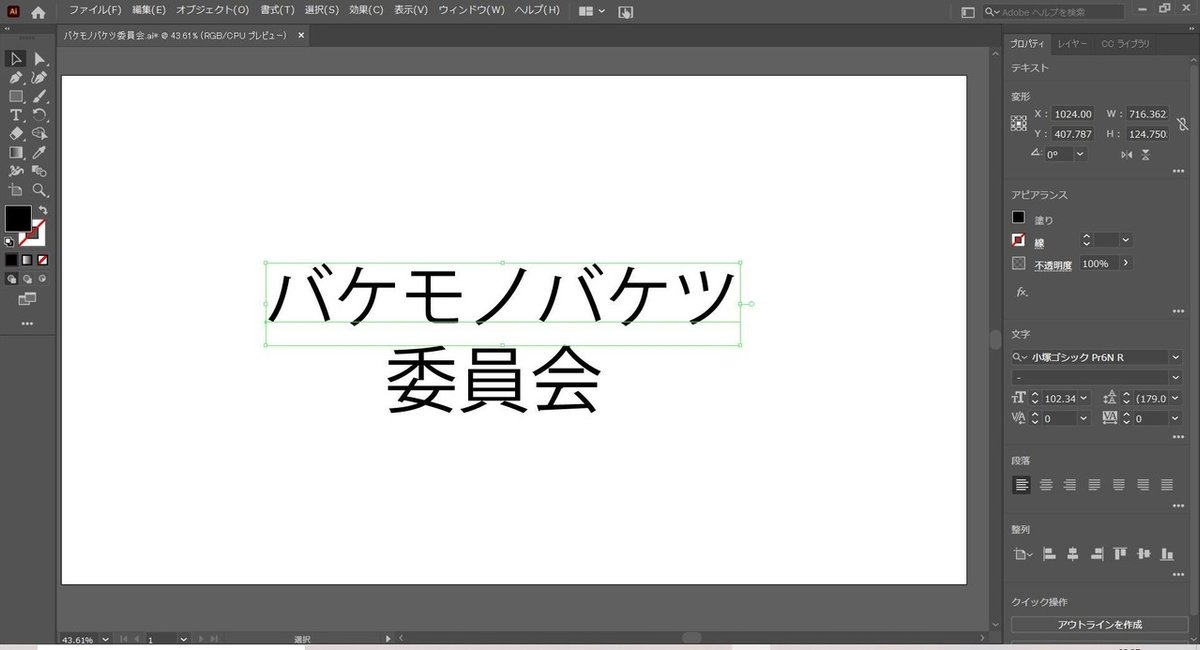Image resolution: width=1200 pixels, height=650 pixels.
Task: Select the Direct Selection tool (white arrow)
Action: 40,59
